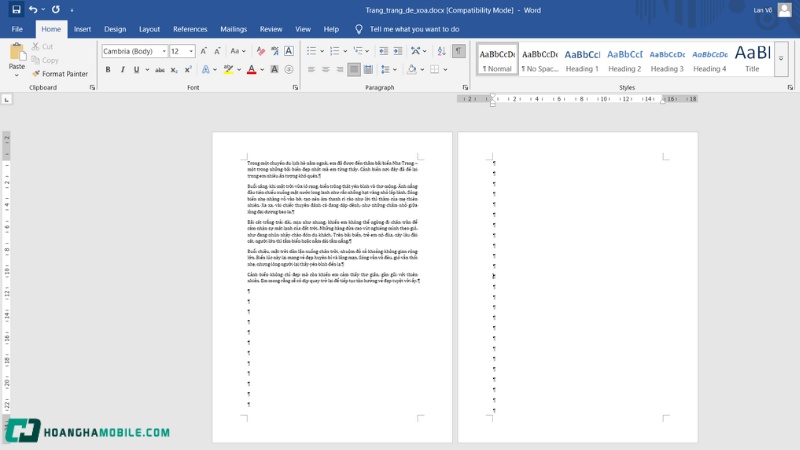Click the Tell me what you want to do box

414,29
